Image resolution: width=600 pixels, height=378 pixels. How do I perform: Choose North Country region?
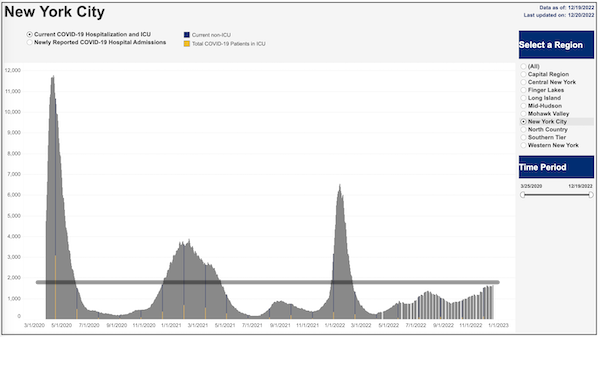523,129
